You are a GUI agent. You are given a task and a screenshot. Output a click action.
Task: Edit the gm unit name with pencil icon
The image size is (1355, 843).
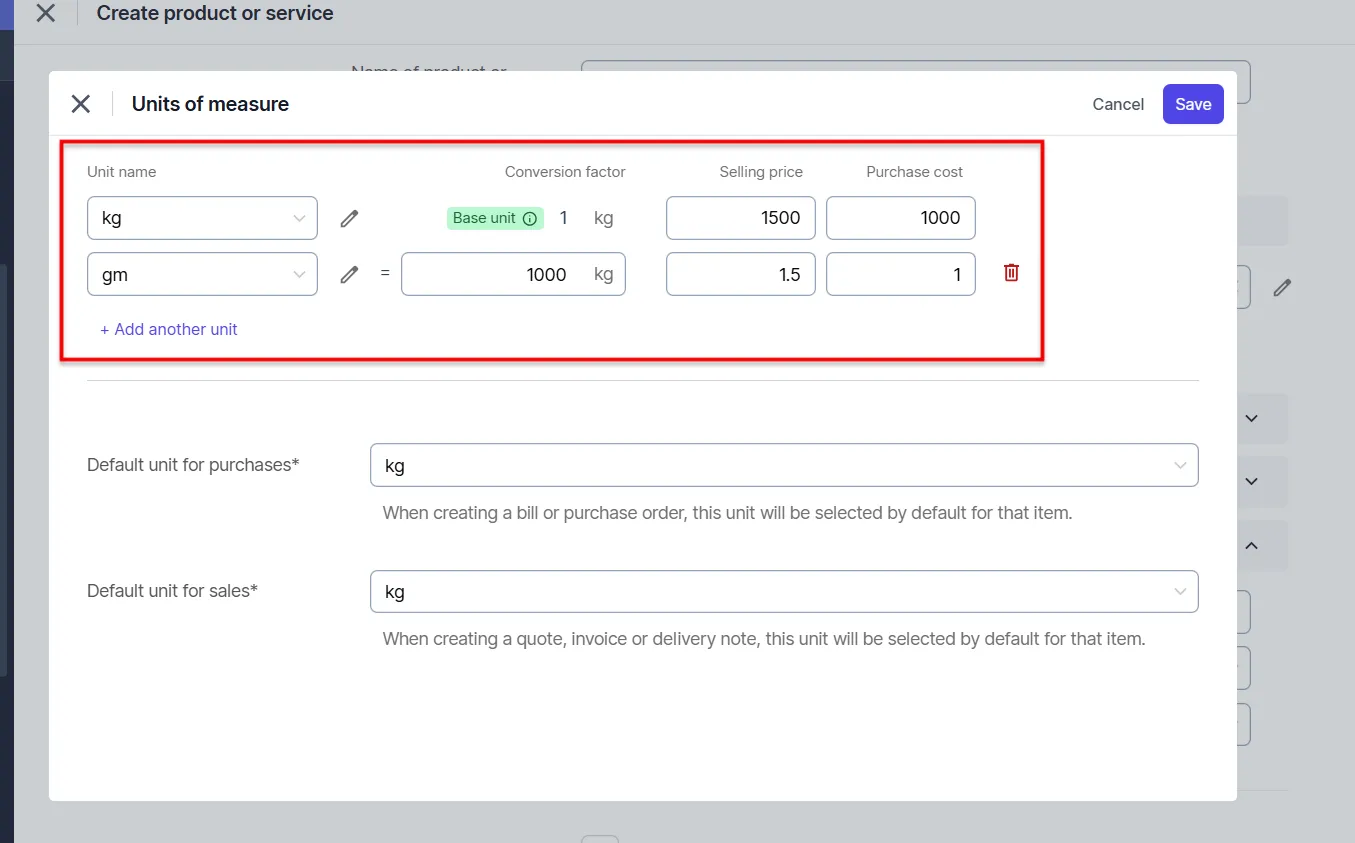[349, 274]
